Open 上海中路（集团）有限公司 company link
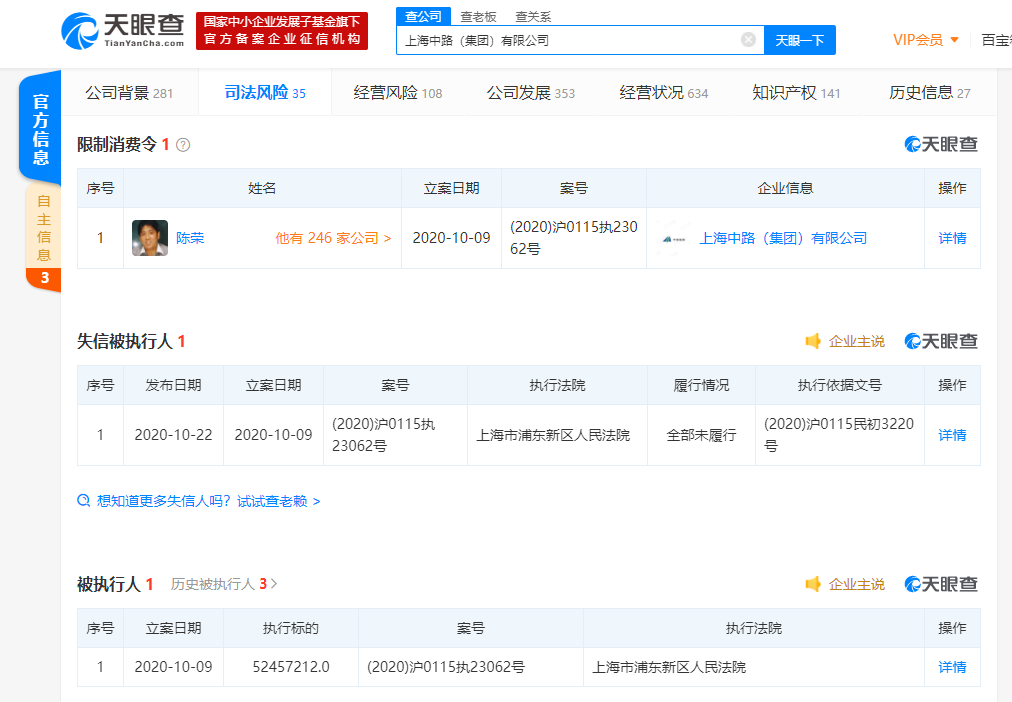The image size is (1012, 702). point(784,238)
